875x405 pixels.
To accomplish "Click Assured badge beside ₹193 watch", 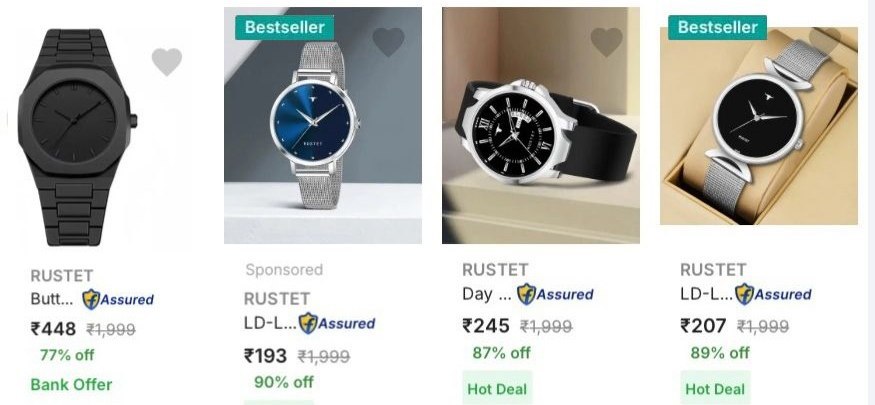I will (x=336, y=324).
